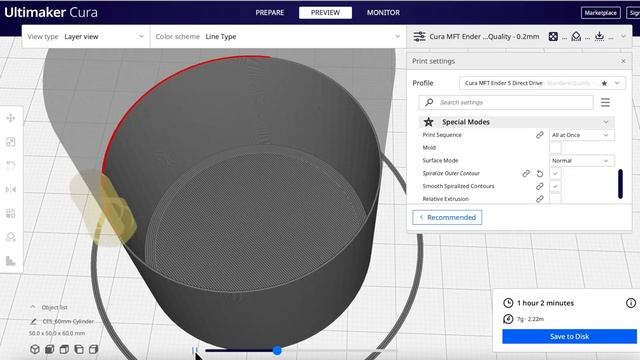The image size is (640, 360).
Task: Click the support icon in settings header
Action: tap(576, 37)
